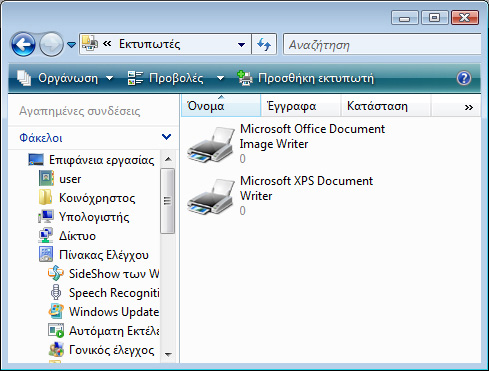Maximize the Εκτυπωτές window
Image resolution: width=489 pixels, height=371 pixels.
click(434, 17)
